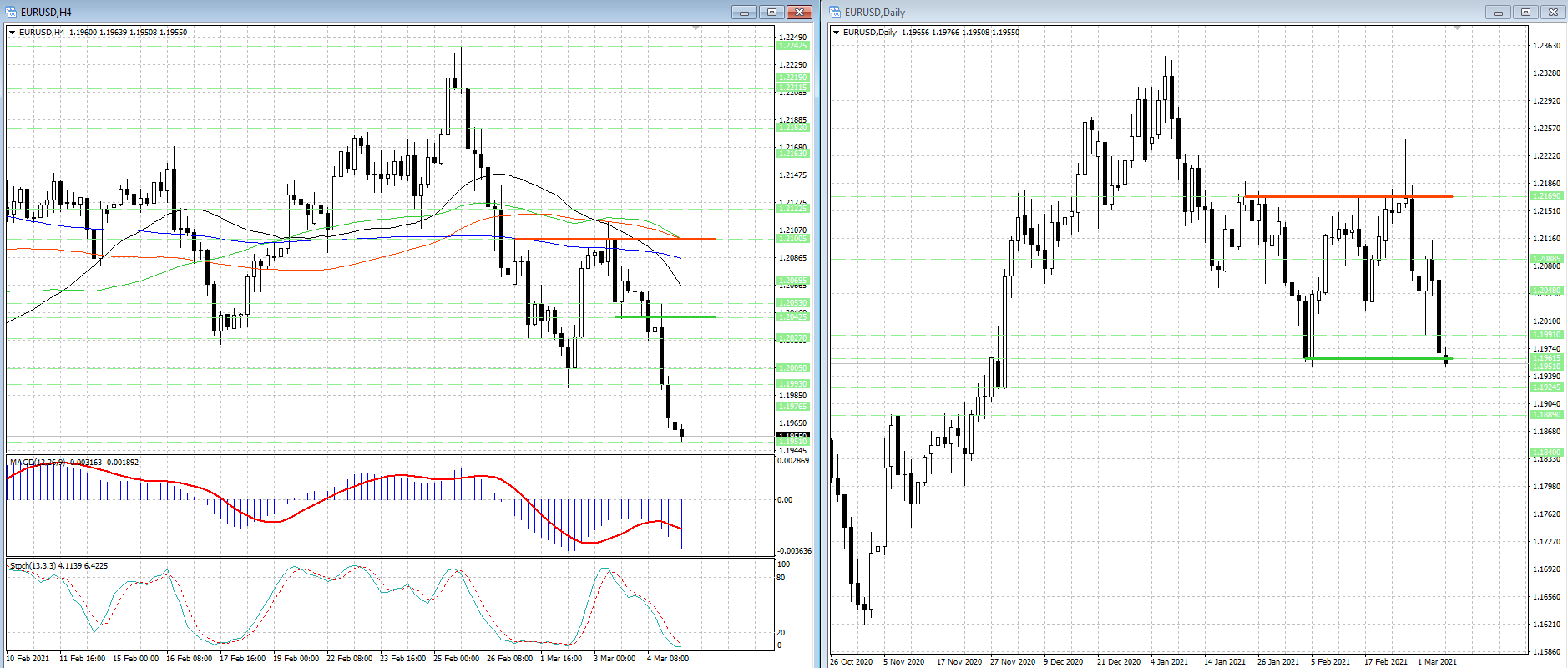Click the green 1.19910 level label on Daily axis
The width and height of the screenshot is (1568, 668).
click(x=1546, y=335)
